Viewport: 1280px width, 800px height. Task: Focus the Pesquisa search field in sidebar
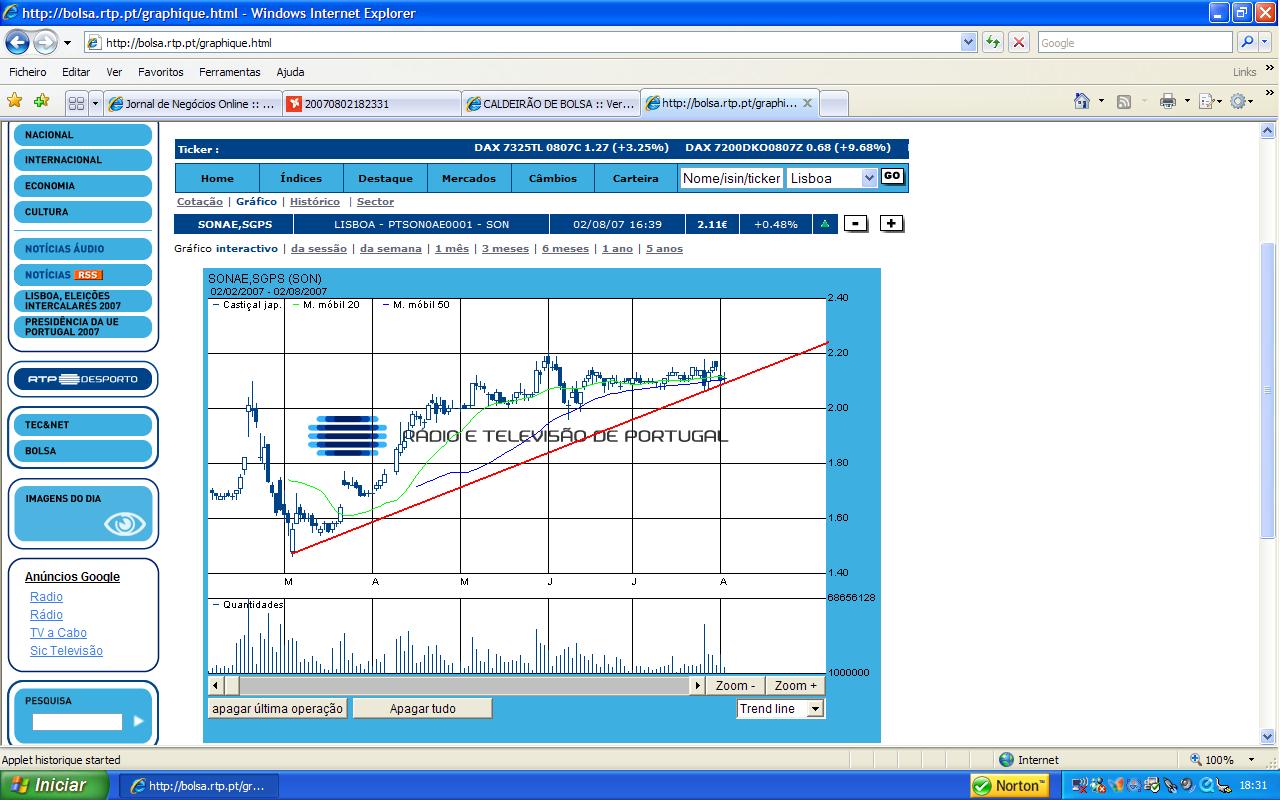pyautogui.click(x=77, y=721)
